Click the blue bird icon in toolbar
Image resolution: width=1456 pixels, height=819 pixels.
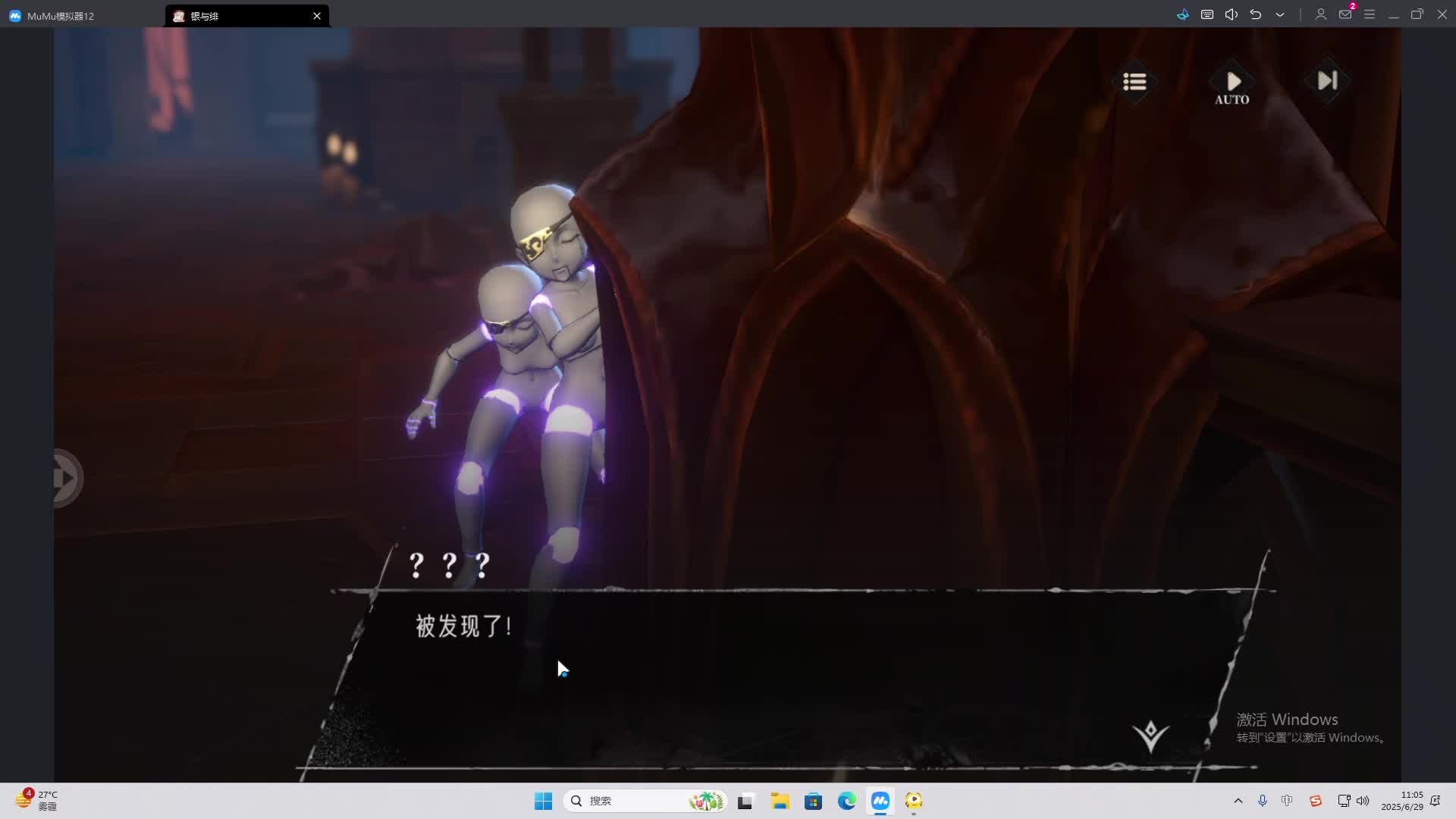[1183, 14]
